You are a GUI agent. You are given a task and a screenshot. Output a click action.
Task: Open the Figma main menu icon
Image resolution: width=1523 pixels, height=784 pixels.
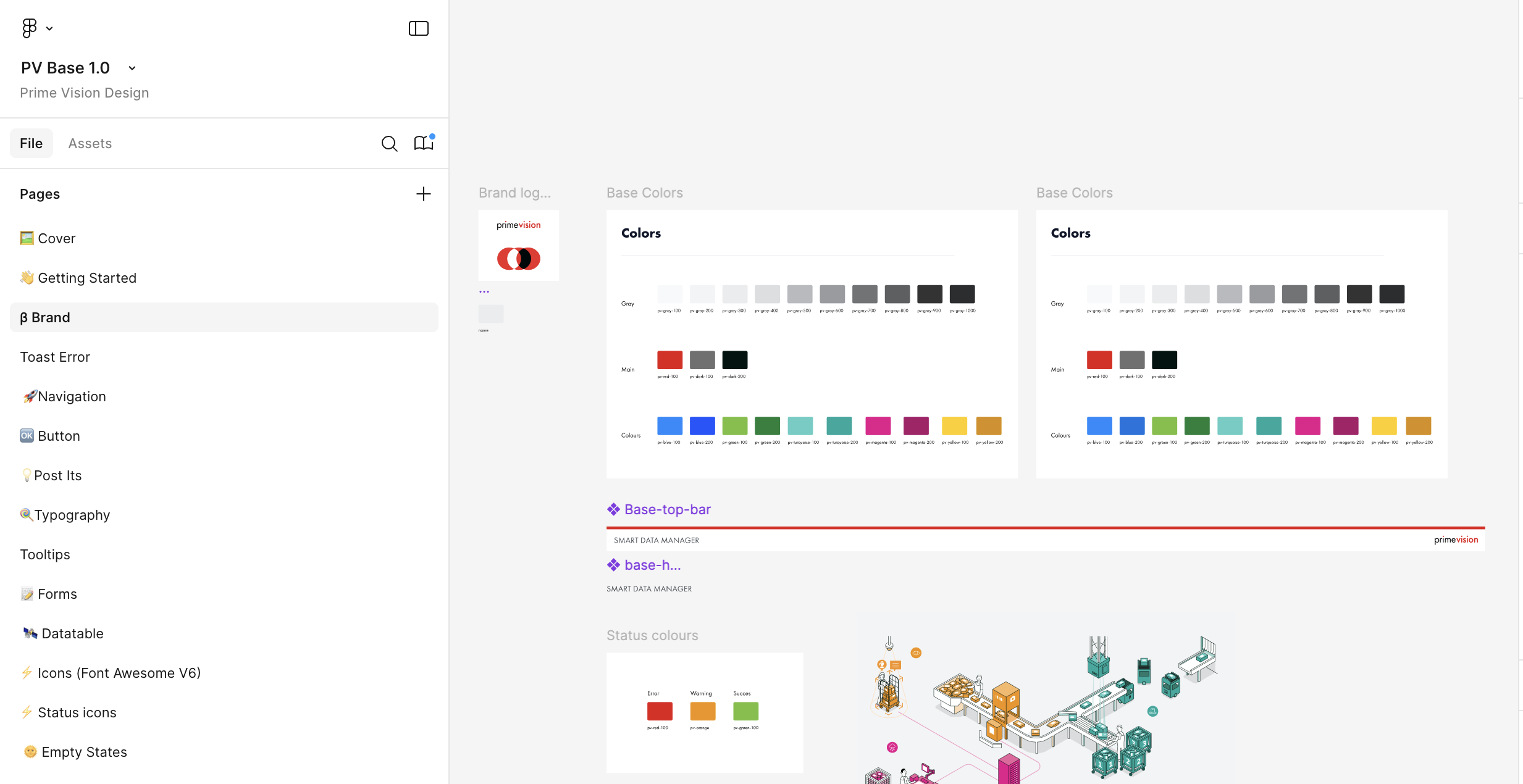(28, 28)
